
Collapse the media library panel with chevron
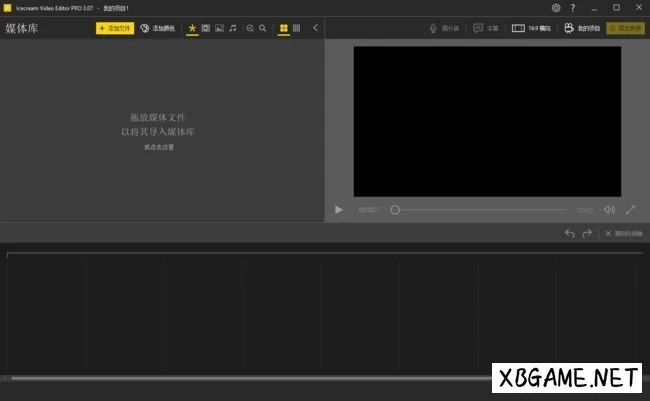tap(316, 28)
